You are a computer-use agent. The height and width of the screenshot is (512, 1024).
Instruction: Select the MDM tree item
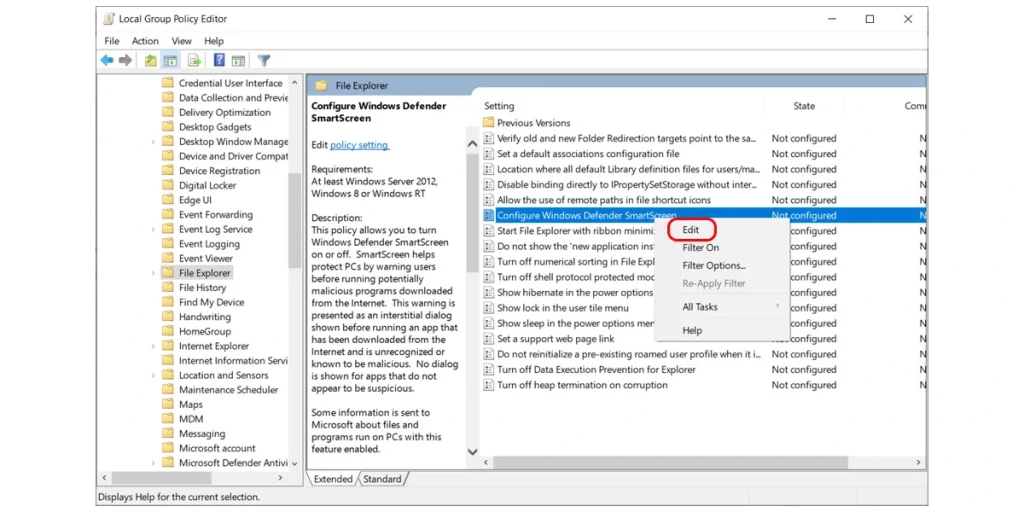click(191, 419)
